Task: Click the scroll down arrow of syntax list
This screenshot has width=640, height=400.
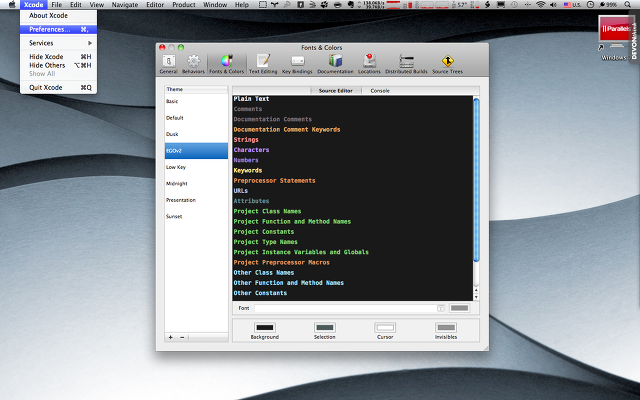Action: pyautogui.click(x=476, y=297)
